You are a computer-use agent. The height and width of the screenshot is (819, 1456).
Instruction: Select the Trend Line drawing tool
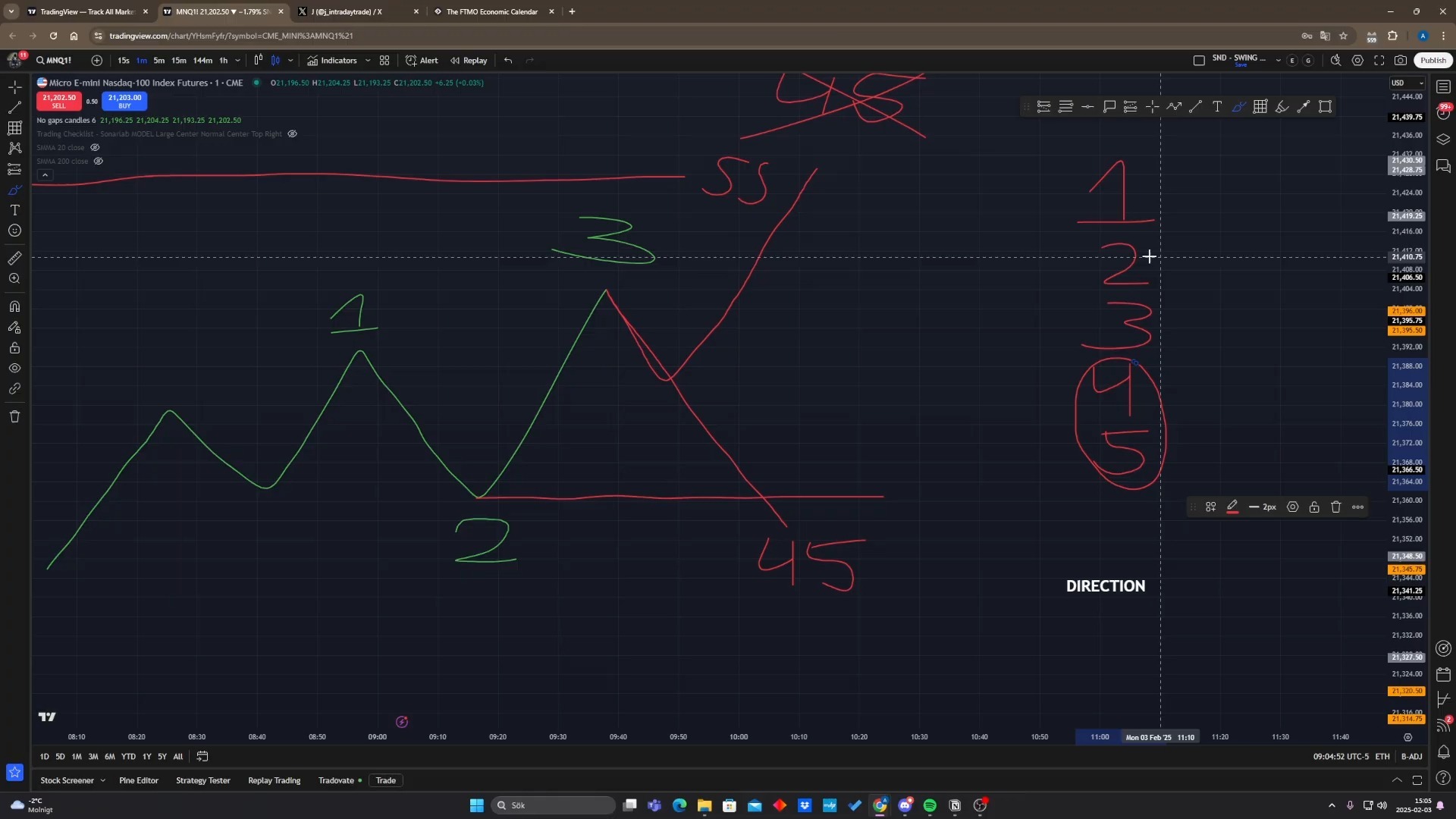click(x=14, y=107)
